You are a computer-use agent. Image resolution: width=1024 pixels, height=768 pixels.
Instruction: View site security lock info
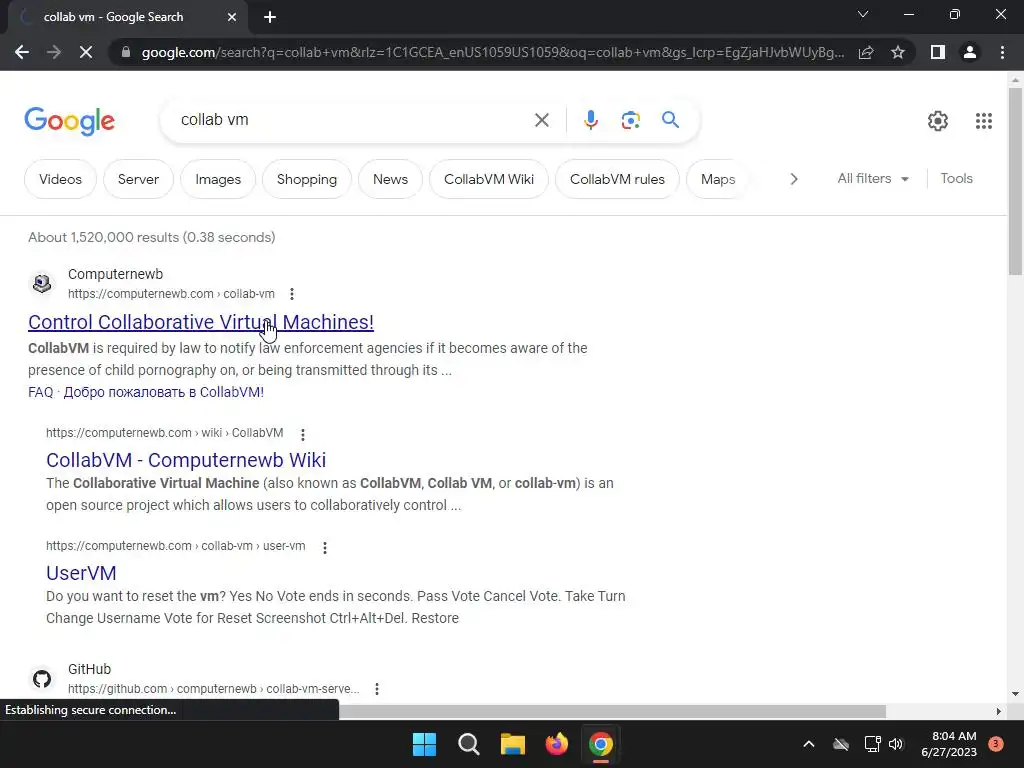click(x=126, y=52)
